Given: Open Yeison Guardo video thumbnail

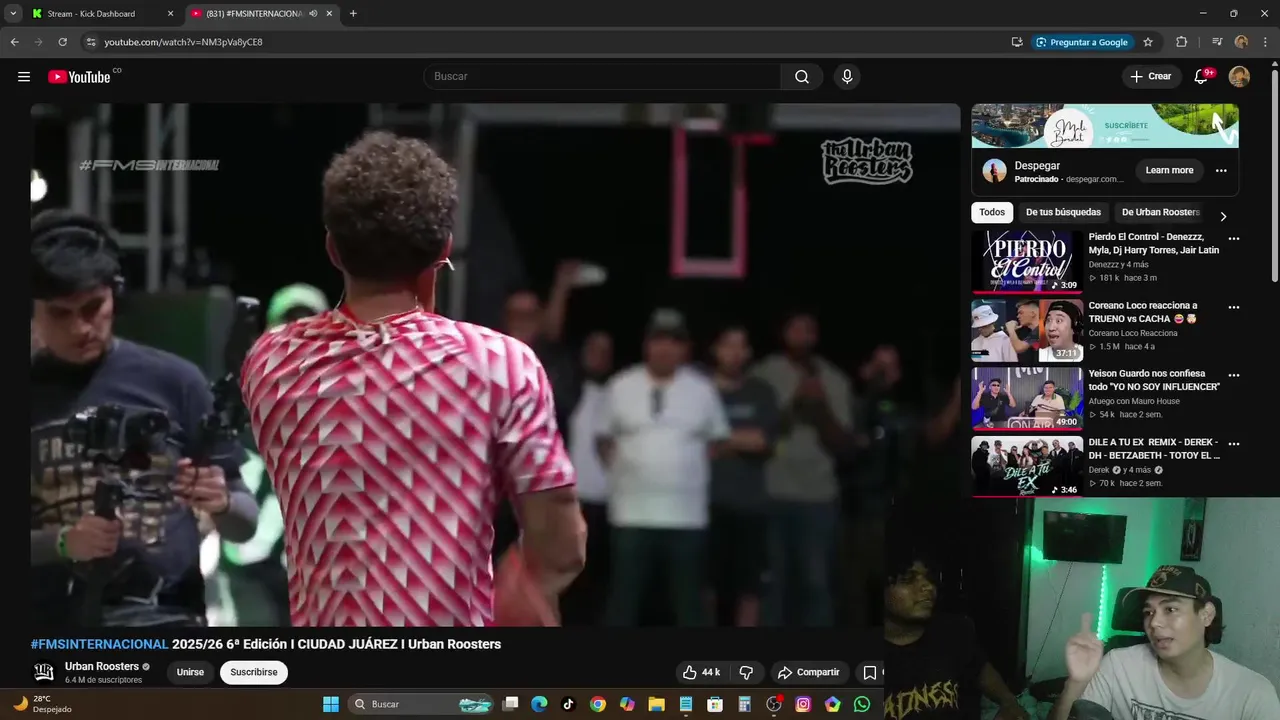Looking at the screenshot, I should point(1027,398).
